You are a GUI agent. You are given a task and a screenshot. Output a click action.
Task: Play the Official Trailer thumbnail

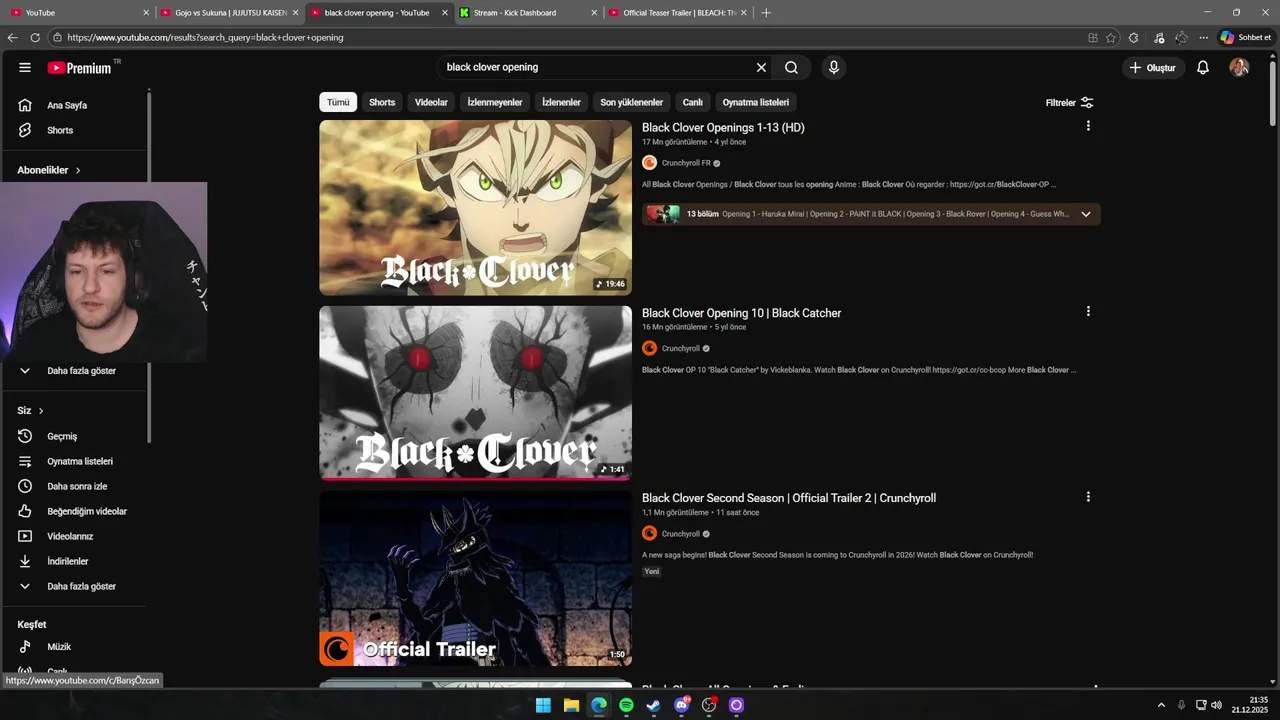[x=475, y=578]
